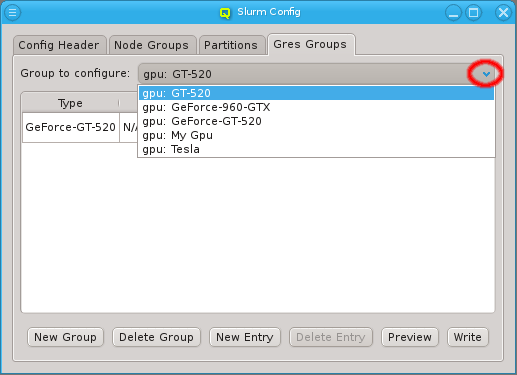Add a row with New Entry button
Viewport: 517px width, 375px height.
click(245, 337)
